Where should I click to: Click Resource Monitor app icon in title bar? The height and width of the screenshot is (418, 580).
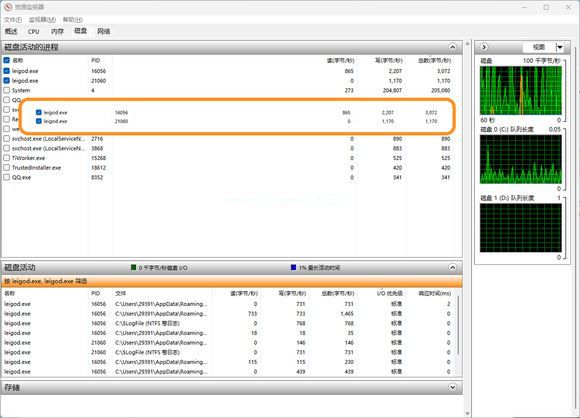pos(8,7)
